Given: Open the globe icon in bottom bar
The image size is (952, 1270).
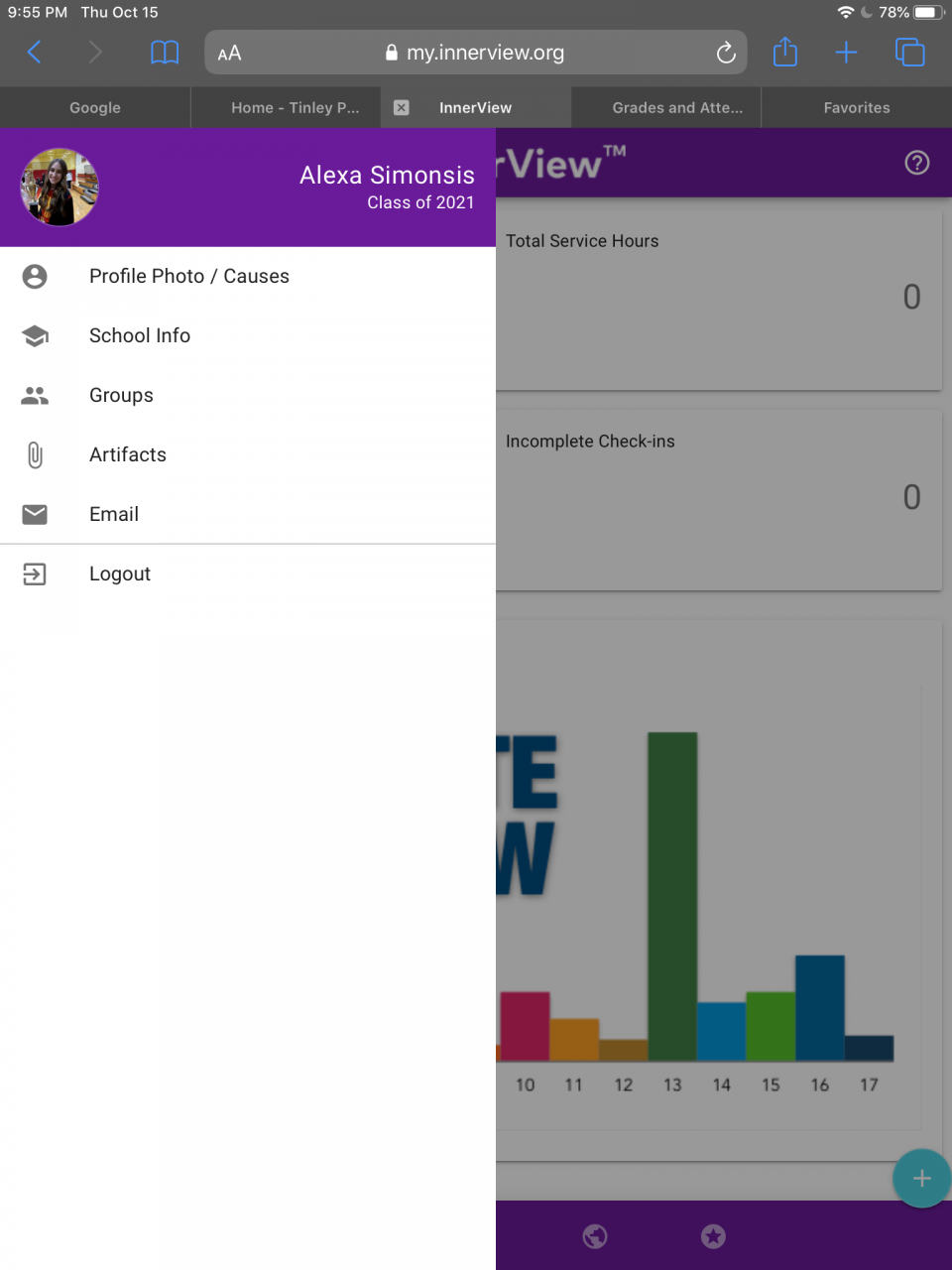Looking at the screenshot, I should pos(595,1236).
